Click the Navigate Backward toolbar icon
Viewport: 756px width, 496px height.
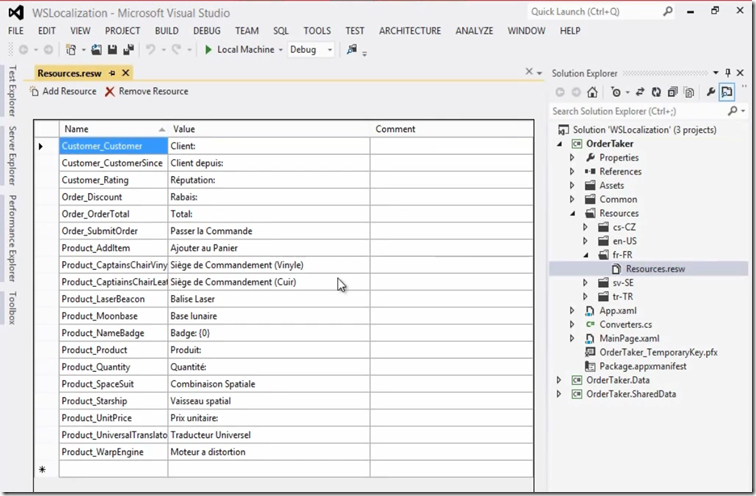pyautogui.click(x=23, y=50)
